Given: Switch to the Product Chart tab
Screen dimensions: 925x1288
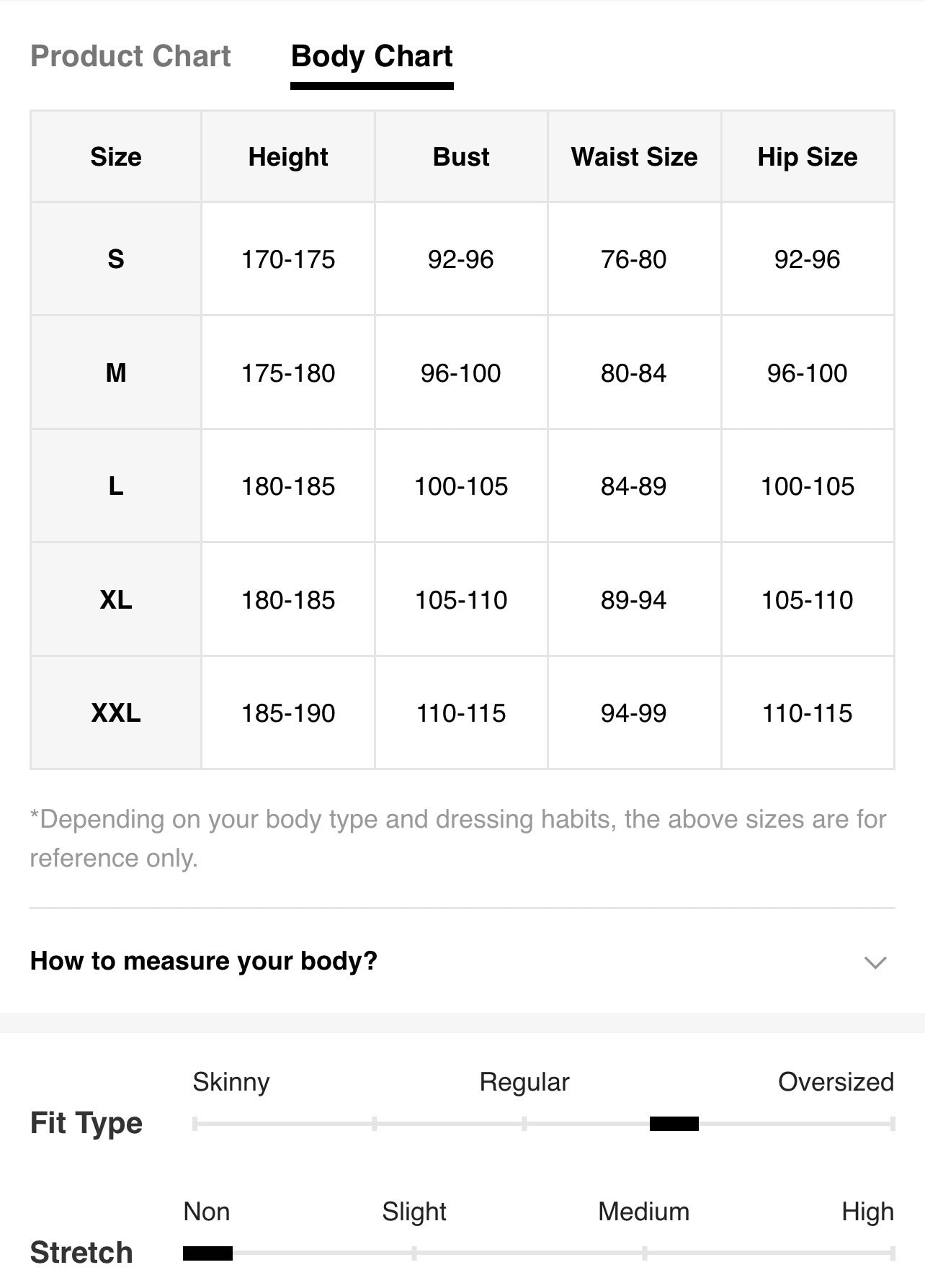Looking at the screenshot, I should click(130, 56).
